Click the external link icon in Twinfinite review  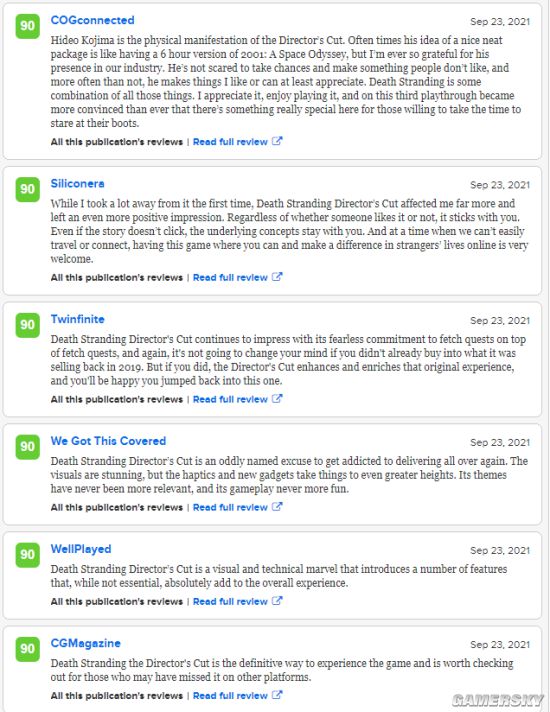coord(277,399)
